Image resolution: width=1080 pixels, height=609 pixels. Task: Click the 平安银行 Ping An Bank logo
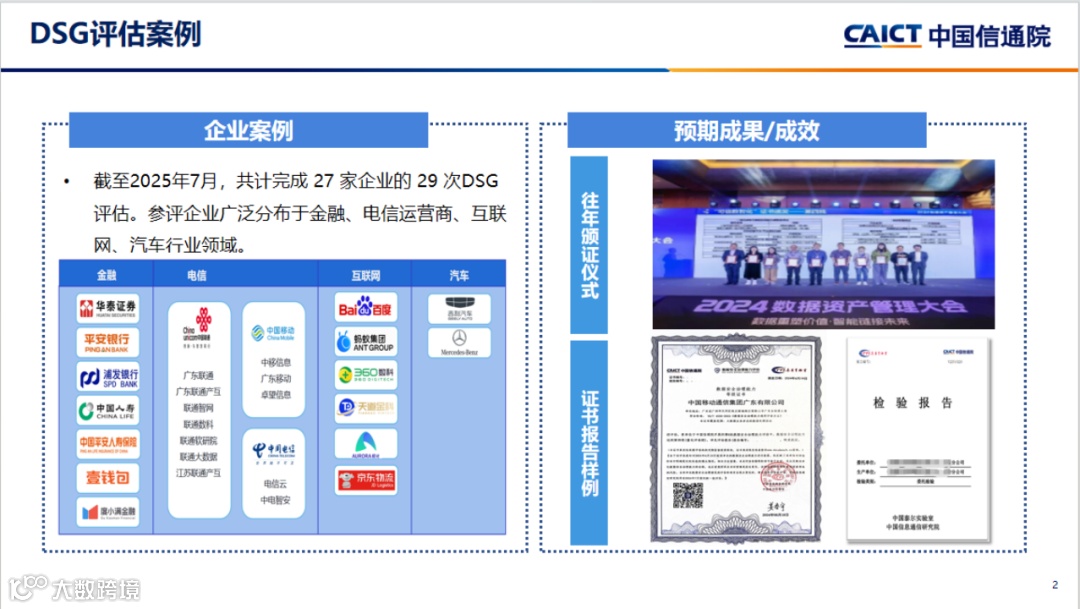tap(107, 342)
